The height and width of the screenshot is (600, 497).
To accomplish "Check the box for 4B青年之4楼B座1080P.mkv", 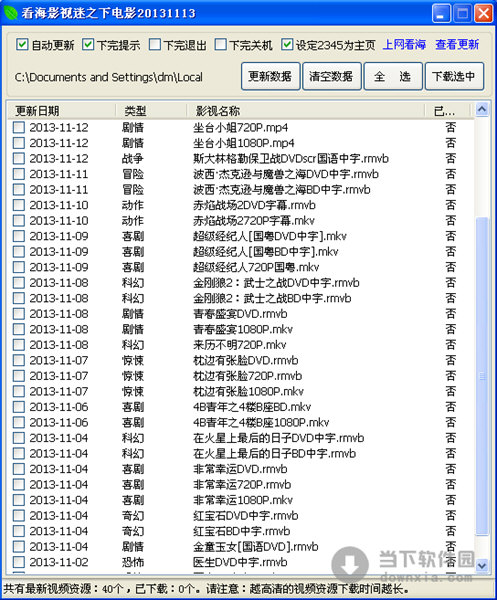I will pyautogui.click(x=19, y=422).
